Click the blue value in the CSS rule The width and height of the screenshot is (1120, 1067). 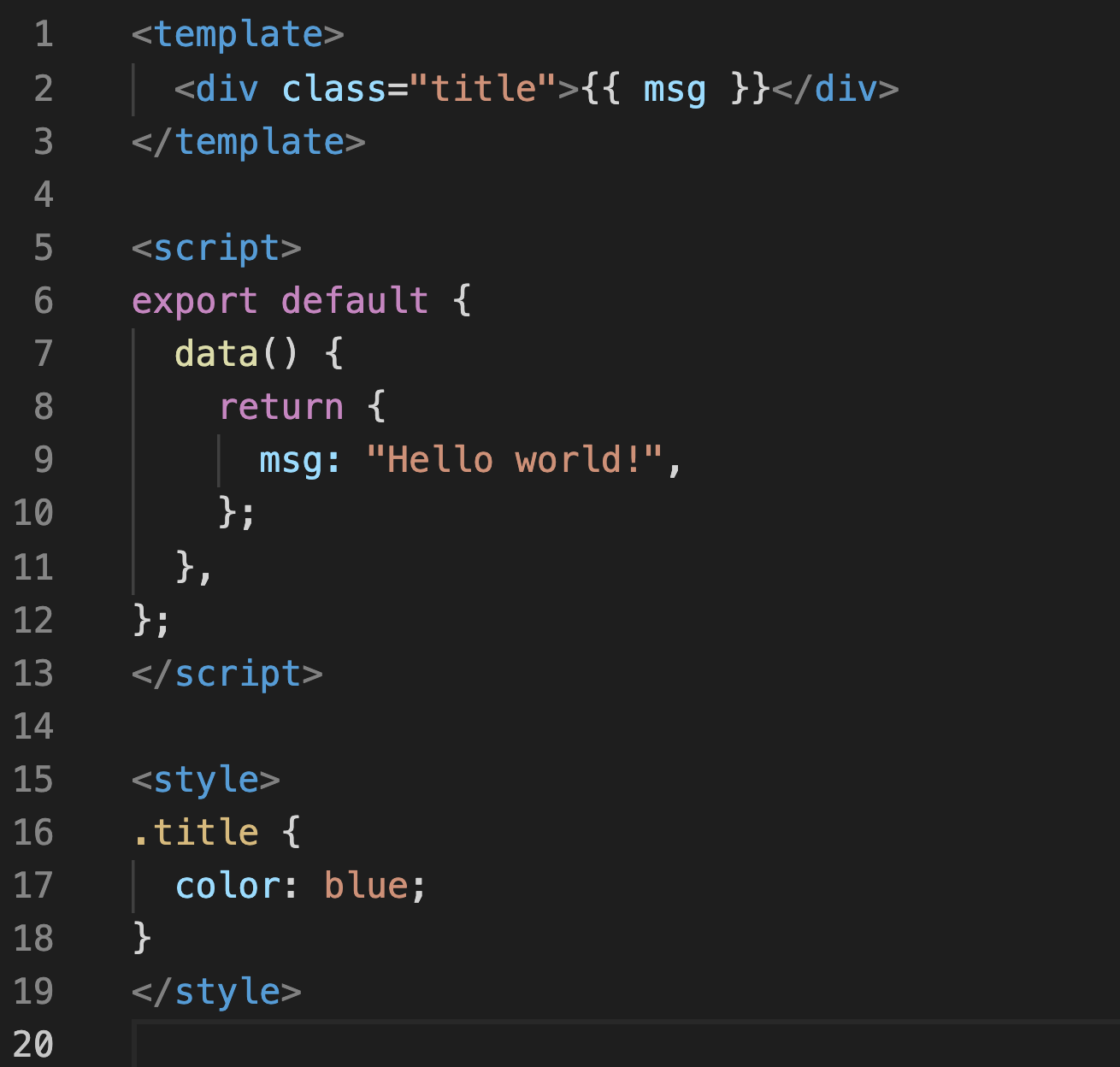point(366,886)
